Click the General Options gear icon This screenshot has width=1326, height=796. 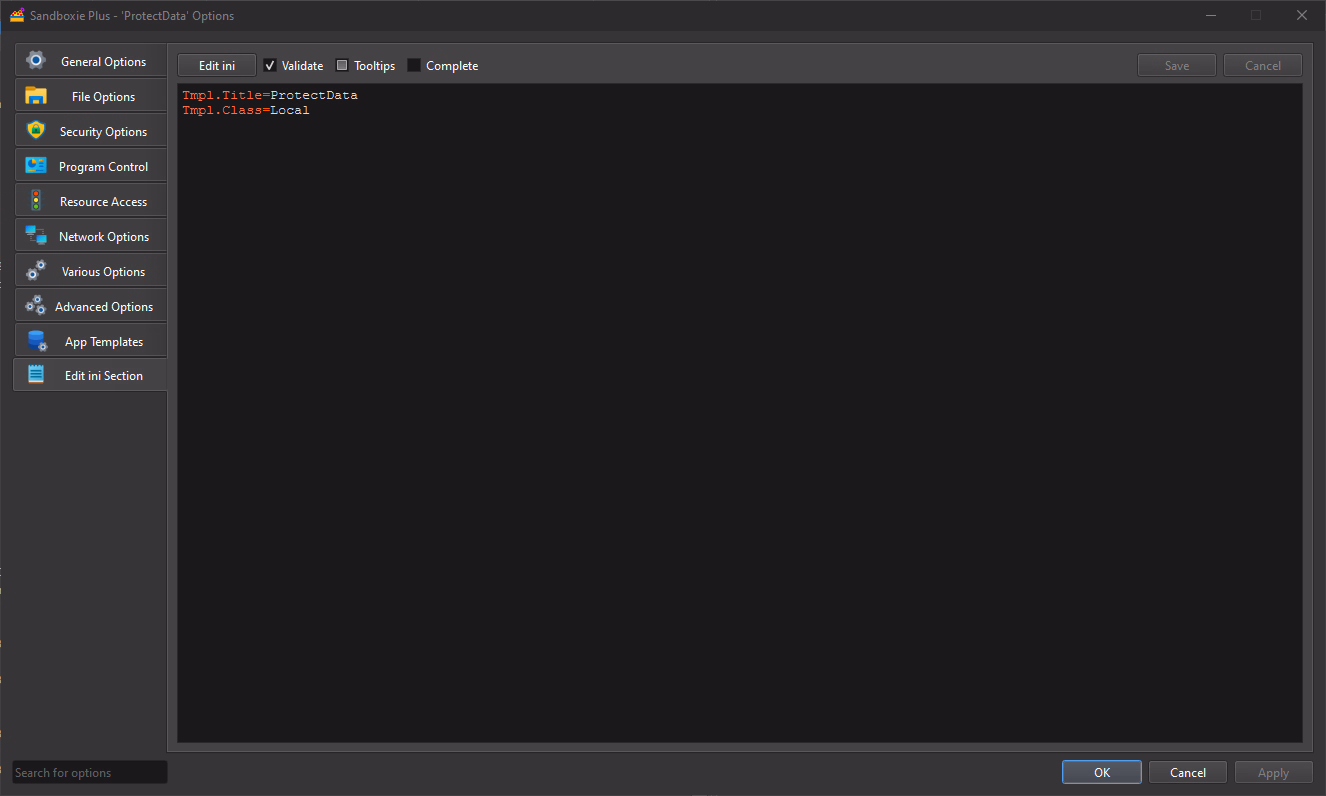[x=36, y=60]
